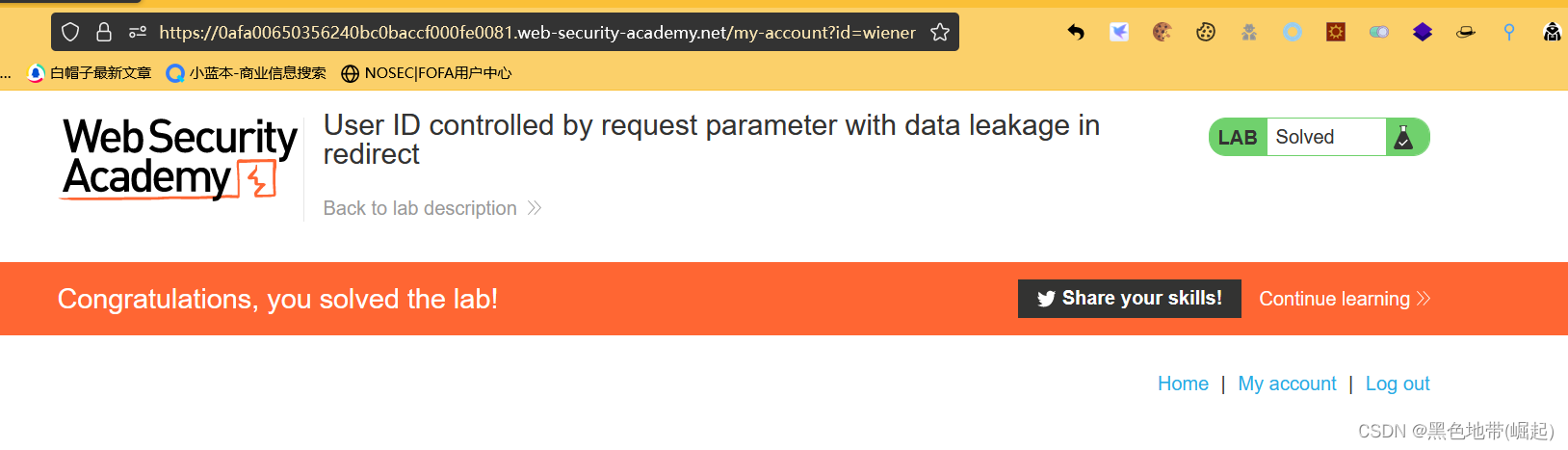Image resolution: width=1568 pixels, height=450 pixels.
Task: Click the tracking protection shield icon
Action: (x=70, y=33)
